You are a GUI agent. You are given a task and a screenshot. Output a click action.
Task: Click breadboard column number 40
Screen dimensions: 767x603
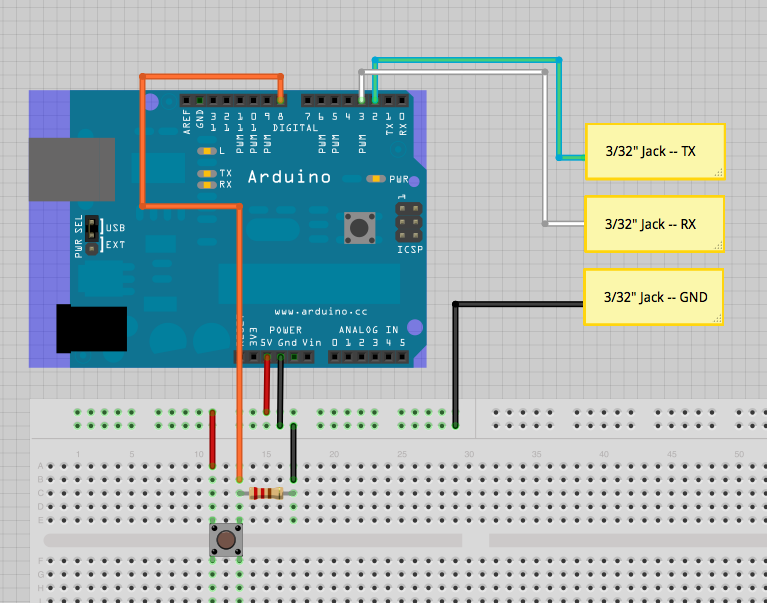click(x=604, y=454)
